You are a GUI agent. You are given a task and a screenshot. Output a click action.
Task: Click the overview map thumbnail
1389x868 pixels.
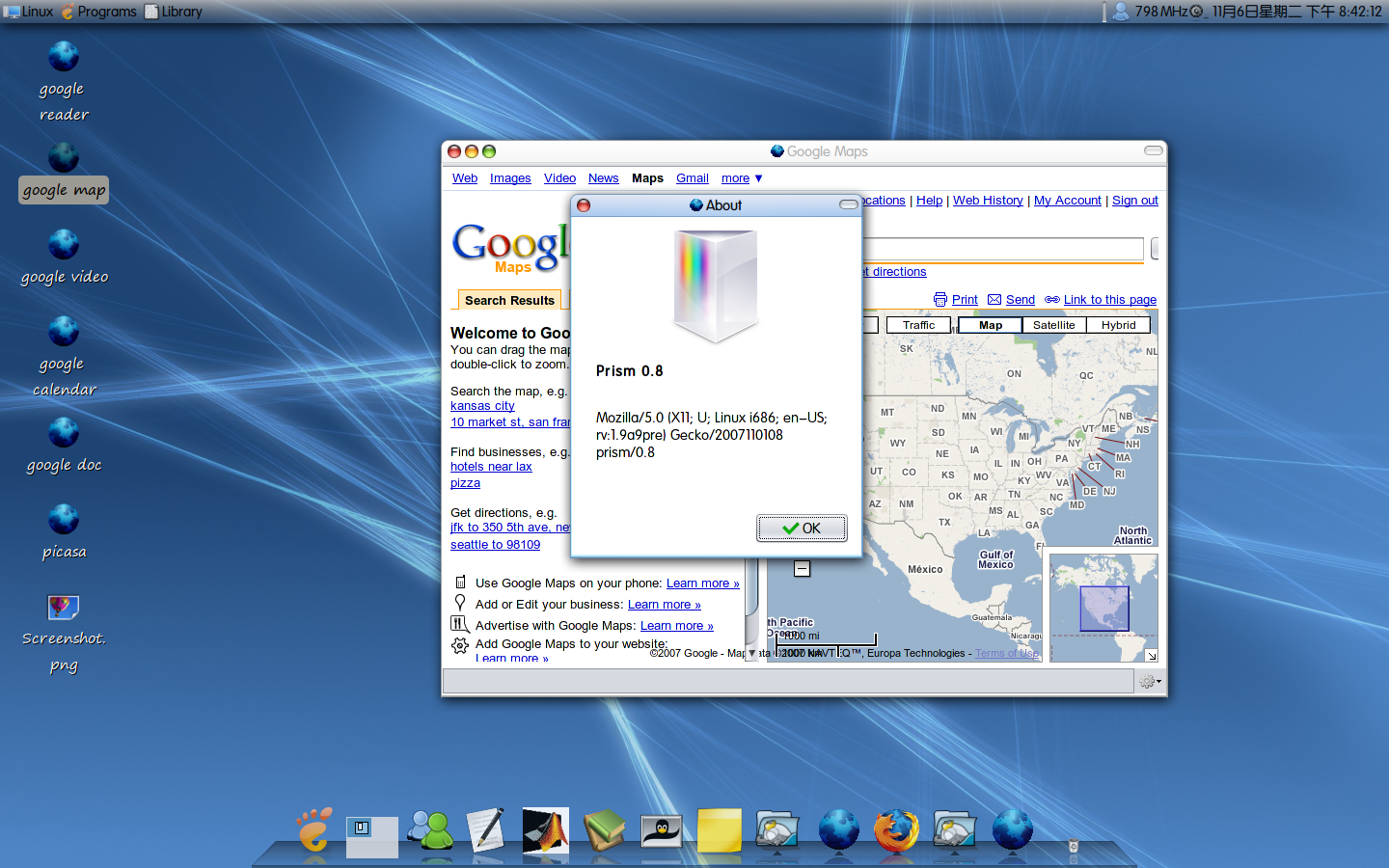click(x=1103, y=608)
